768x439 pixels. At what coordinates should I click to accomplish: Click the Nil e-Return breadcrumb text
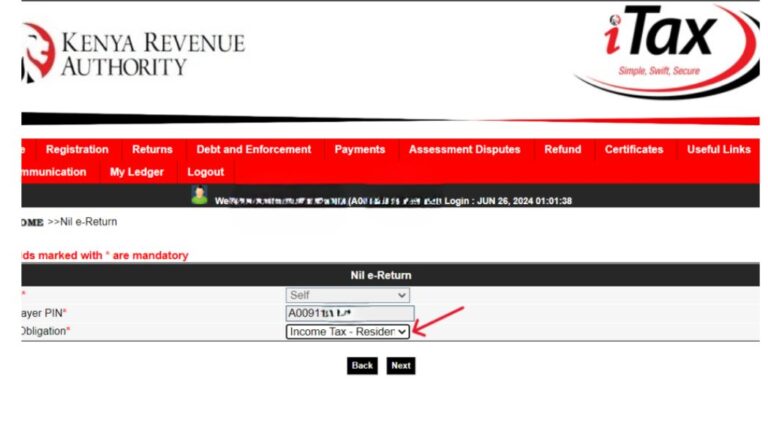[88, 222]
